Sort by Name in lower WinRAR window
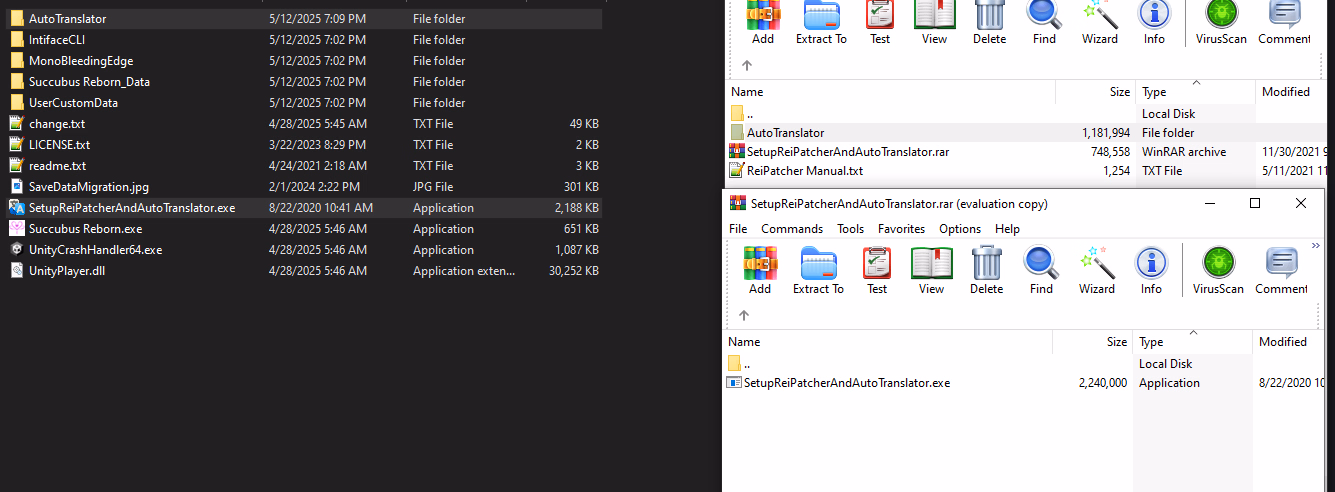1335x492 pixels. pos(887,342)
